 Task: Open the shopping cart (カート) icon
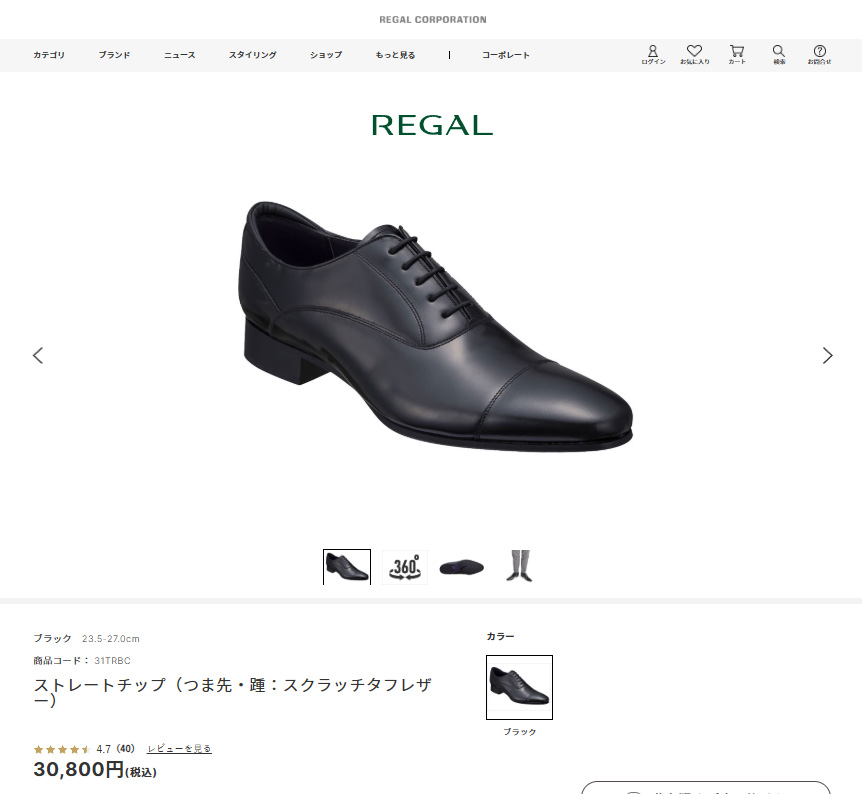tap(737, 54)
